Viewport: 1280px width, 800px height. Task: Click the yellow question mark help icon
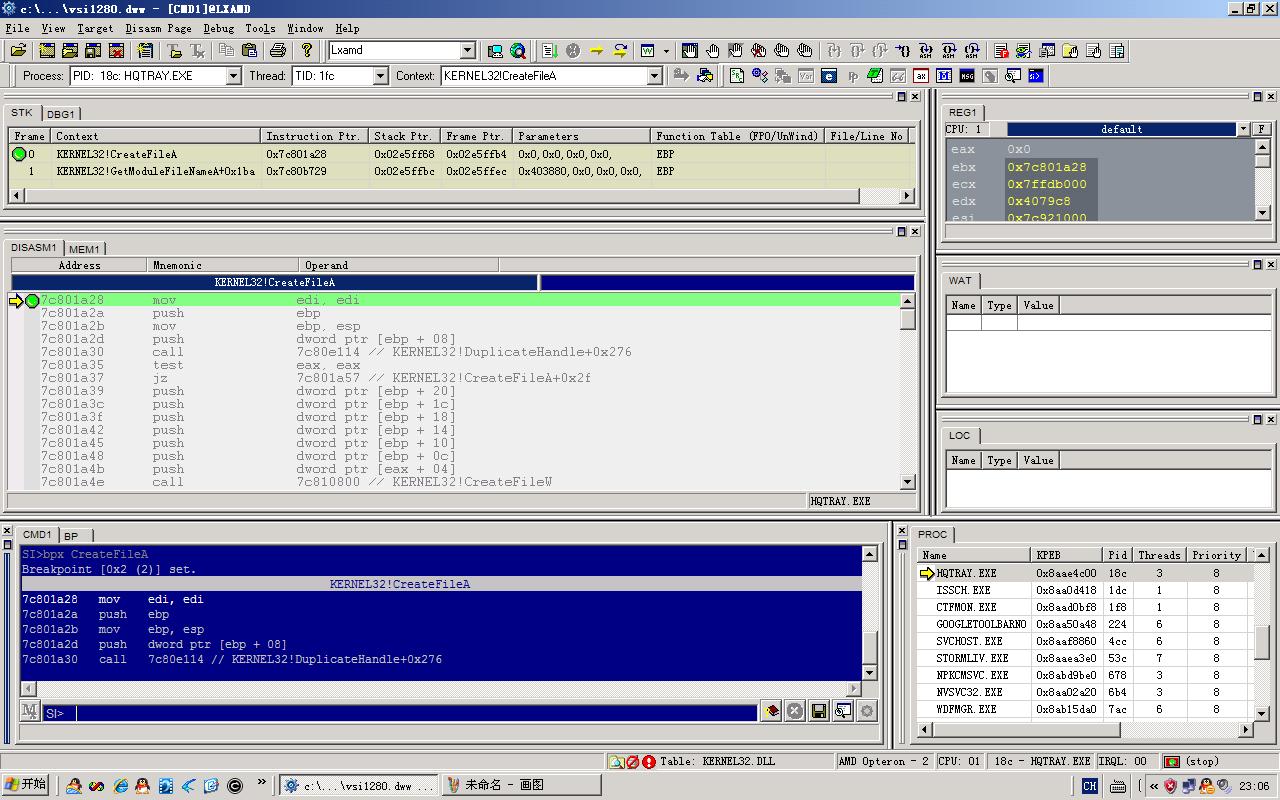[x=307, y=50]
